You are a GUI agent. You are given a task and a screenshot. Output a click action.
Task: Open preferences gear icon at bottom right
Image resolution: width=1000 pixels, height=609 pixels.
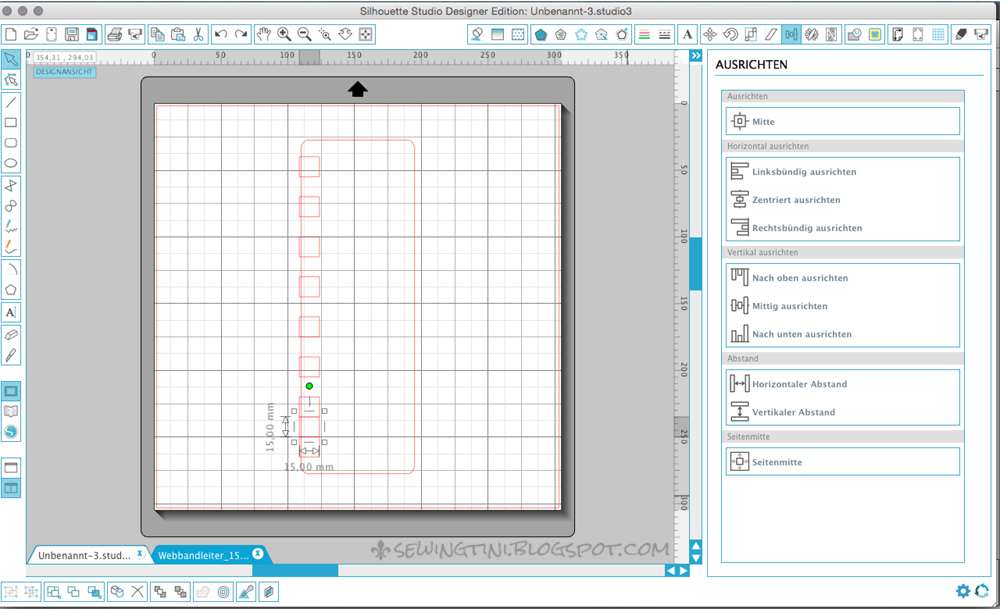963,591
